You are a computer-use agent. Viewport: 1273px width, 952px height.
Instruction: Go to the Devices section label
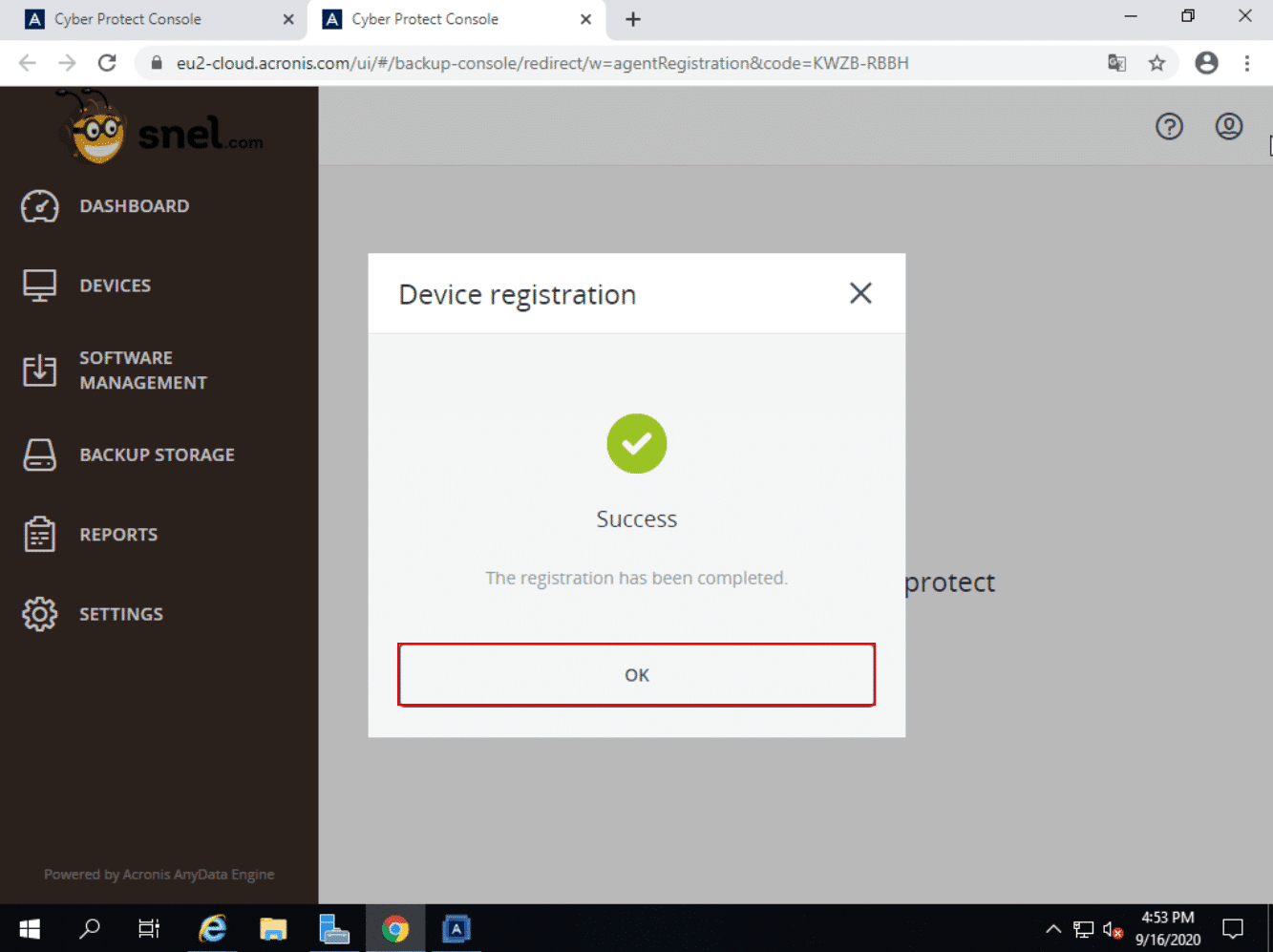coord(116,286)
